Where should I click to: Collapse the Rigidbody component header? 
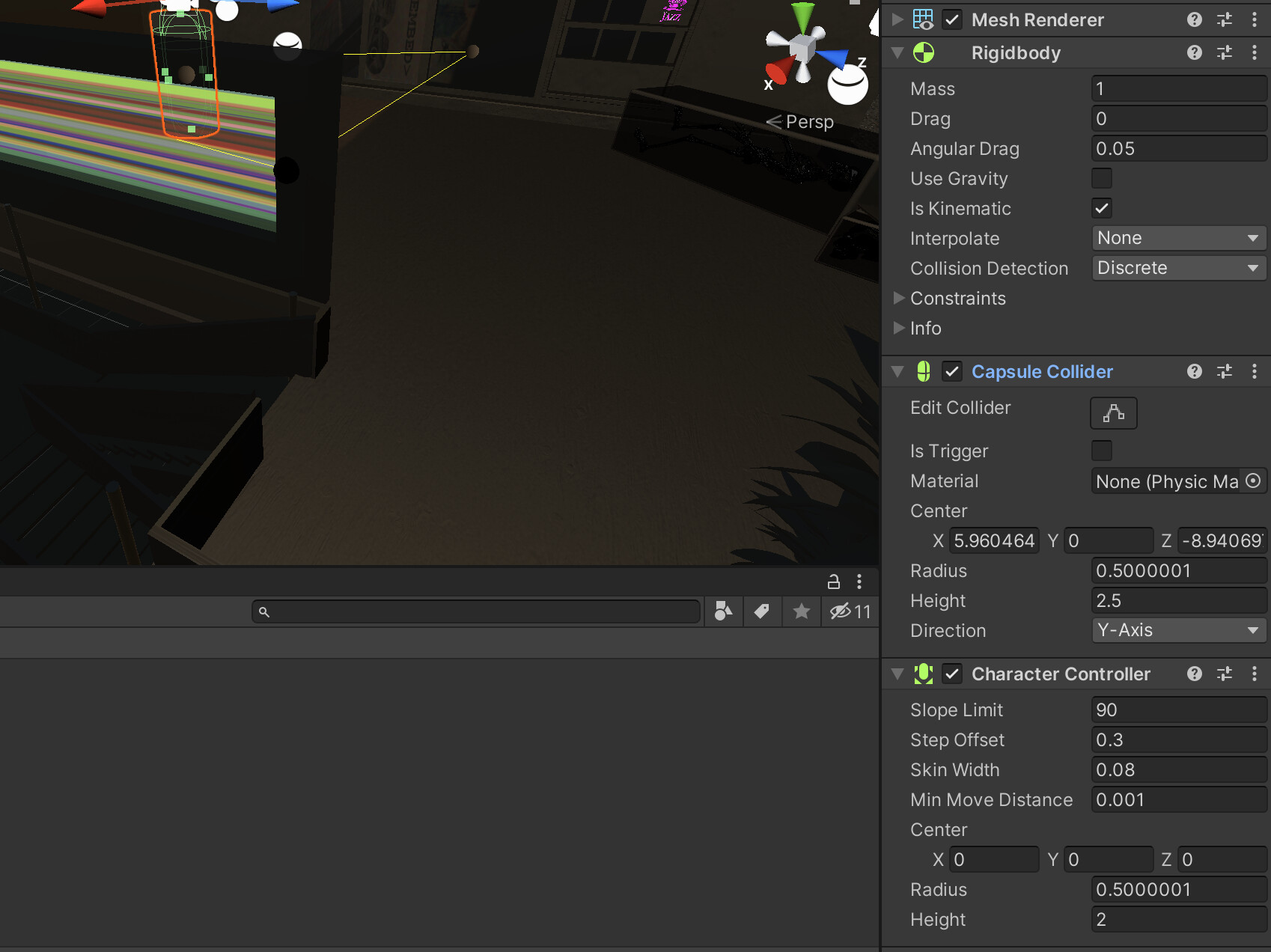(x=896, y=52)
